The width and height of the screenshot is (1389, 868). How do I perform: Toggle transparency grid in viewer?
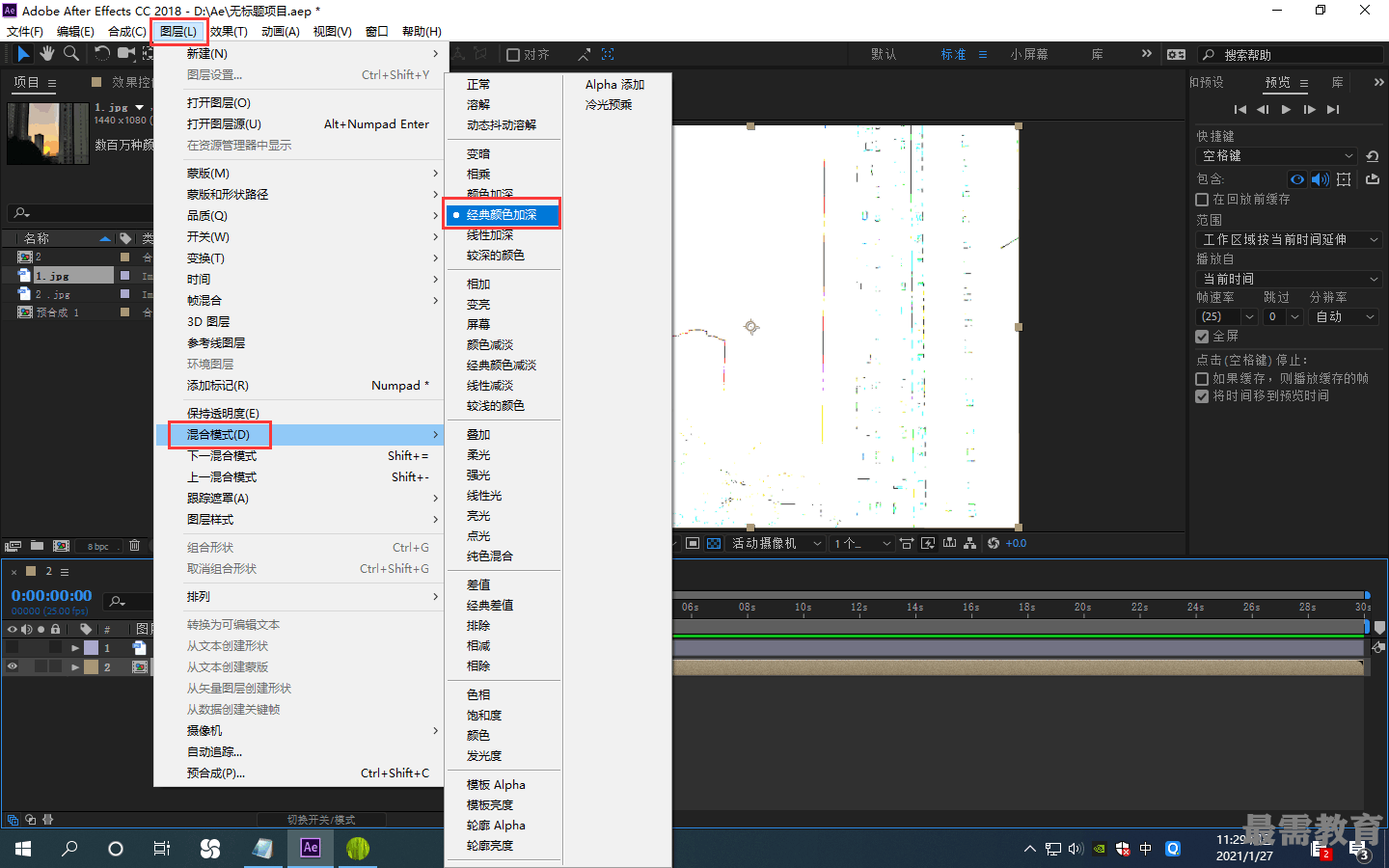coord(714,543)
